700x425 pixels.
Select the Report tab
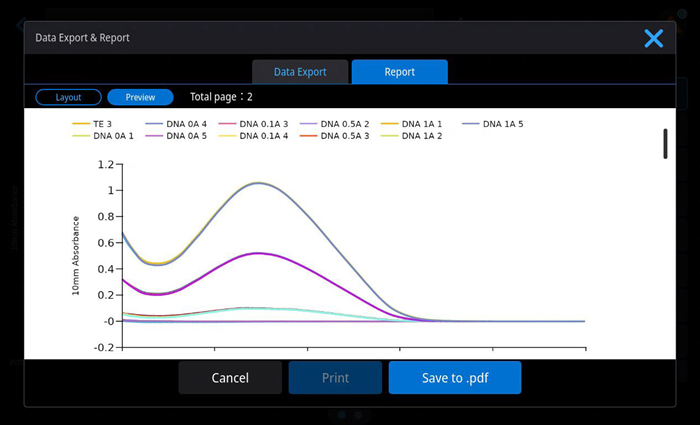(x=399, y=72)
